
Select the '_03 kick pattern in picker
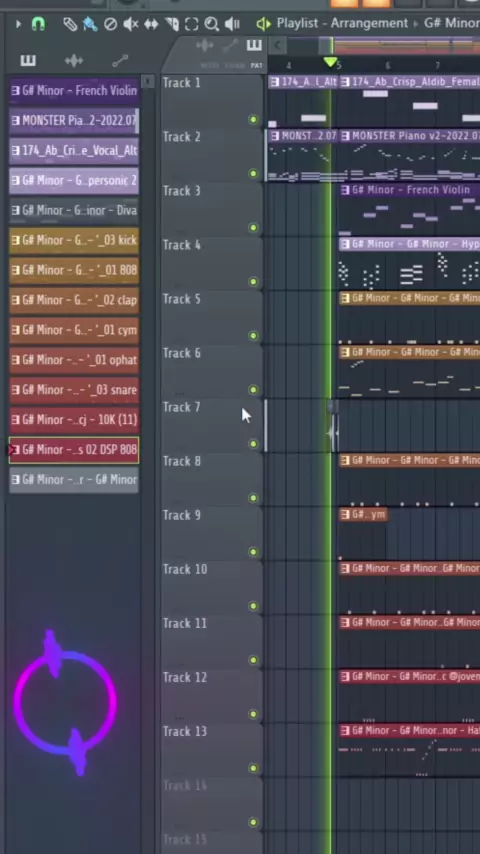point(74,240)
